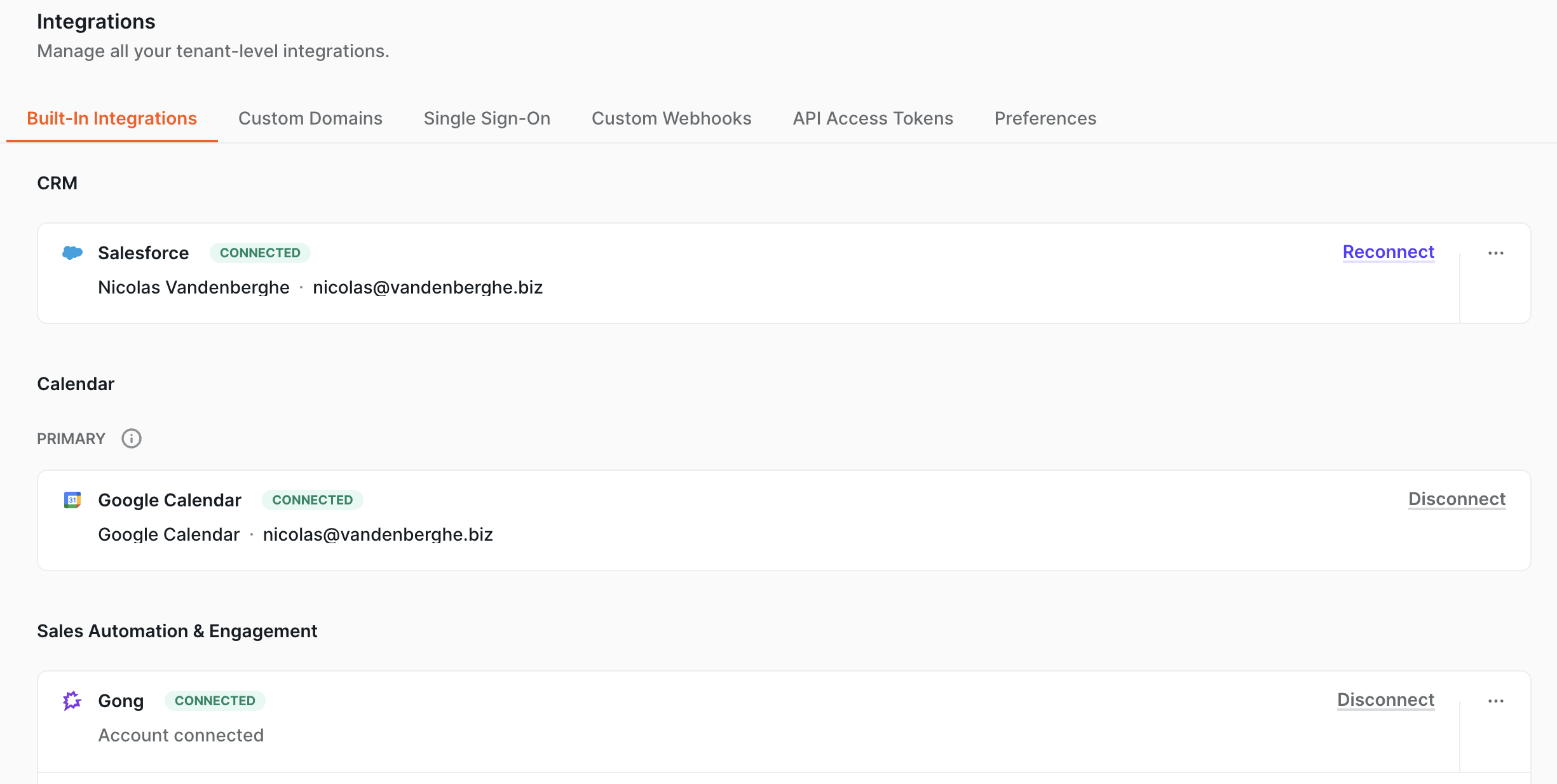Disconnect the Gong integration
The width and height of the screenshot is (1557, 784).
coord(1385,700)
